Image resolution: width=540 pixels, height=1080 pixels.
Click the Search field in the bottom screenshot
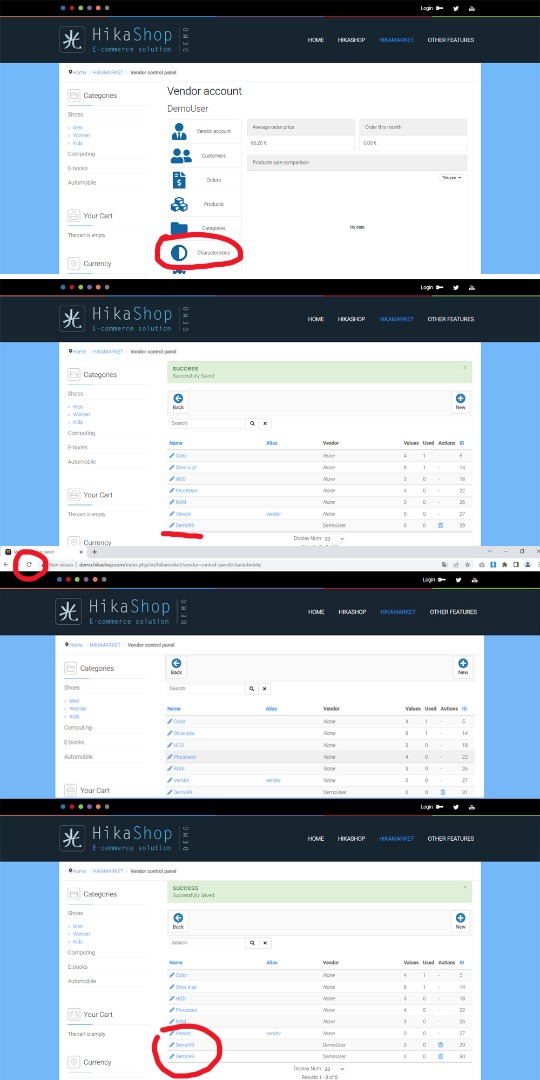click(x=207, y=942)
